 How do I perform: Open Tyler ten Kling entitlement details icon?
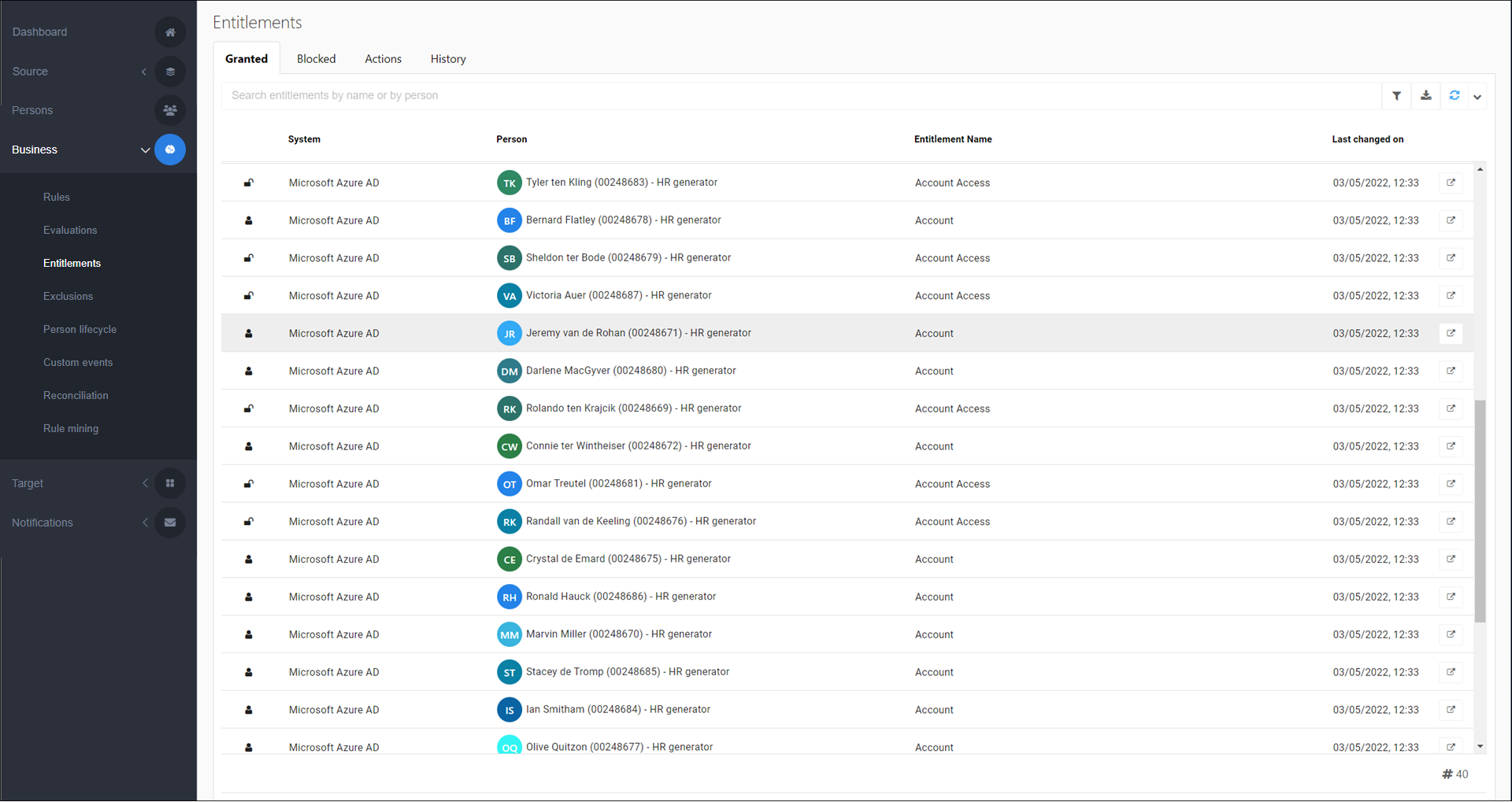[x=1451, y=183]
